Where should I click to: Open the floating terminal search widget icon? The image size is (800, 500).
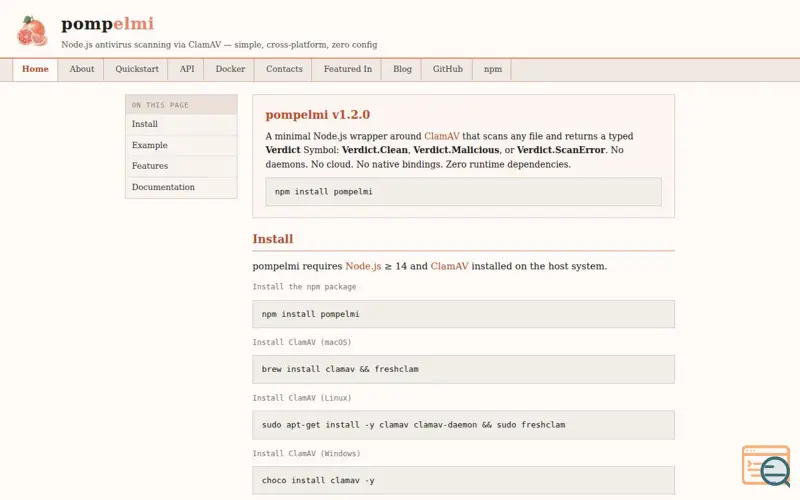(x=766, y=465)
